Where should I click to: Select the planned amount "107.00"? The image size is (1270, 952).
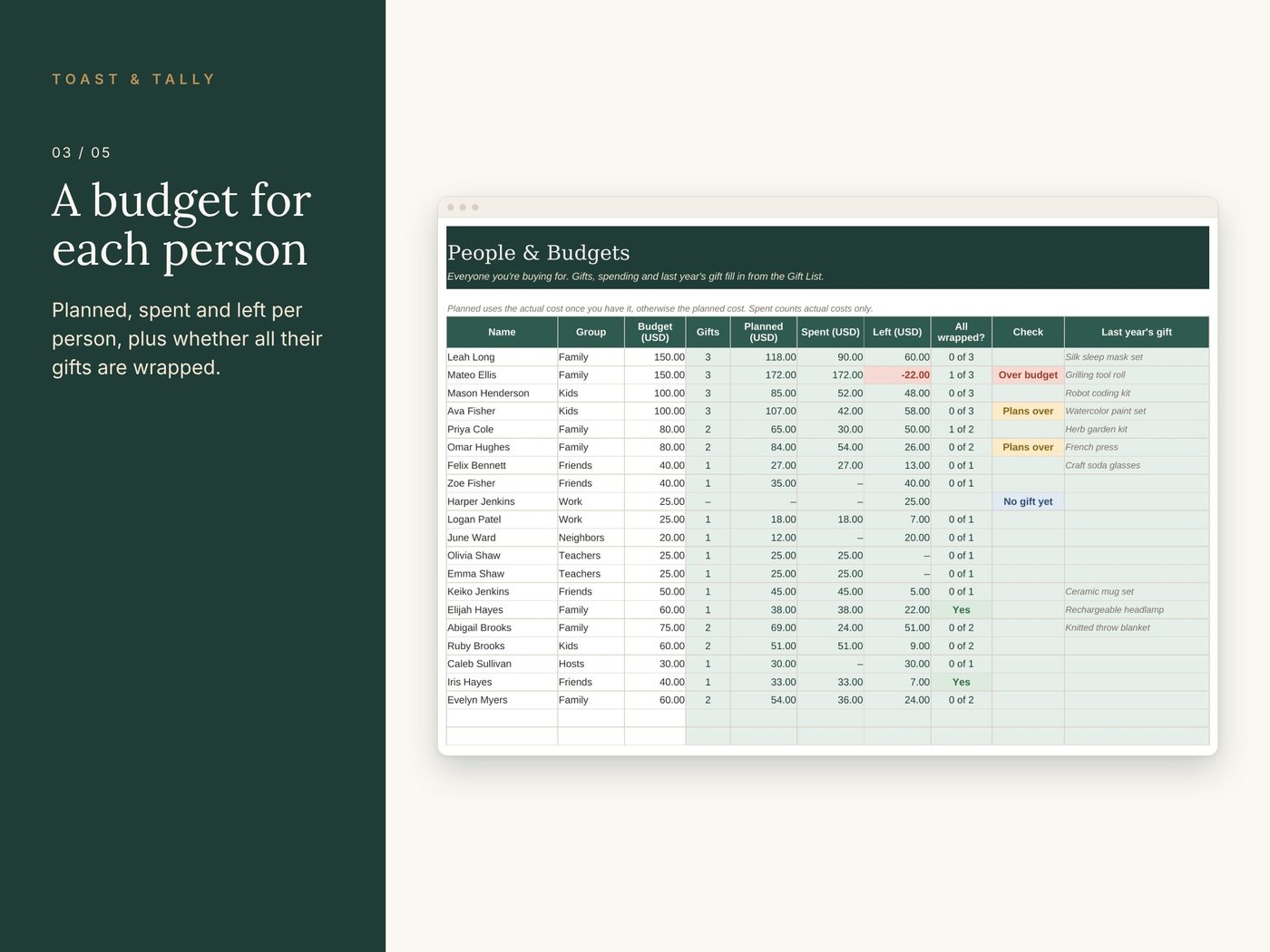(764, 412)
